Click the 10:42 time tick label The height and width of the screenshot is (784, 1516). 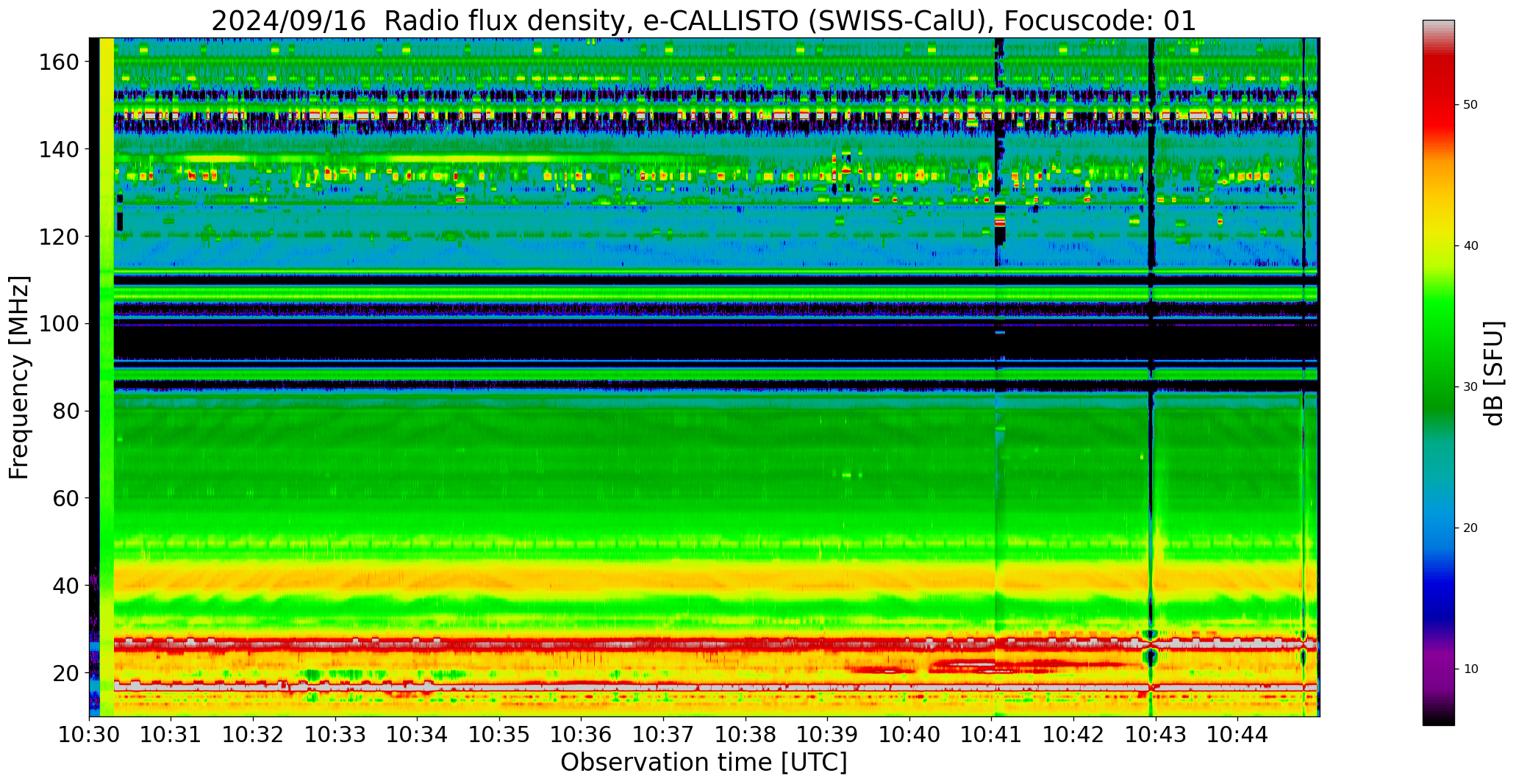(x=1074, y=734)
